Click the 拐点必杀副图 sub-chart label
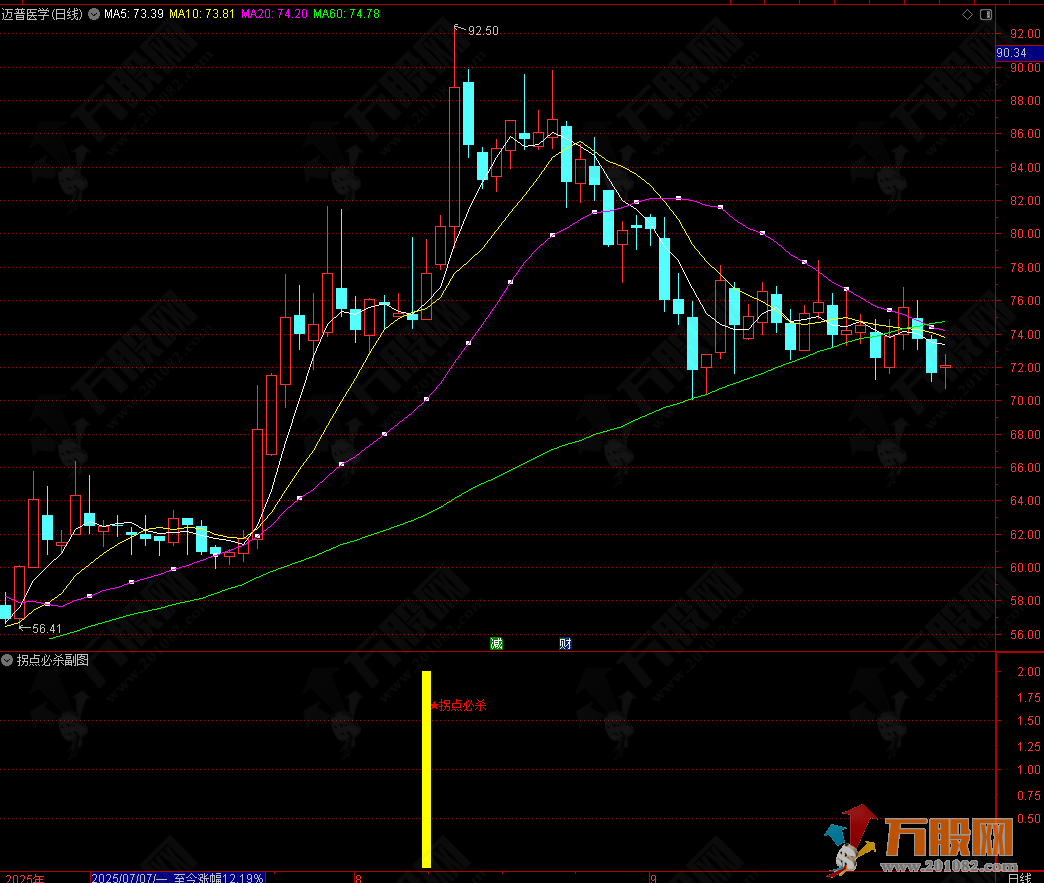 (x=52, y=660)
